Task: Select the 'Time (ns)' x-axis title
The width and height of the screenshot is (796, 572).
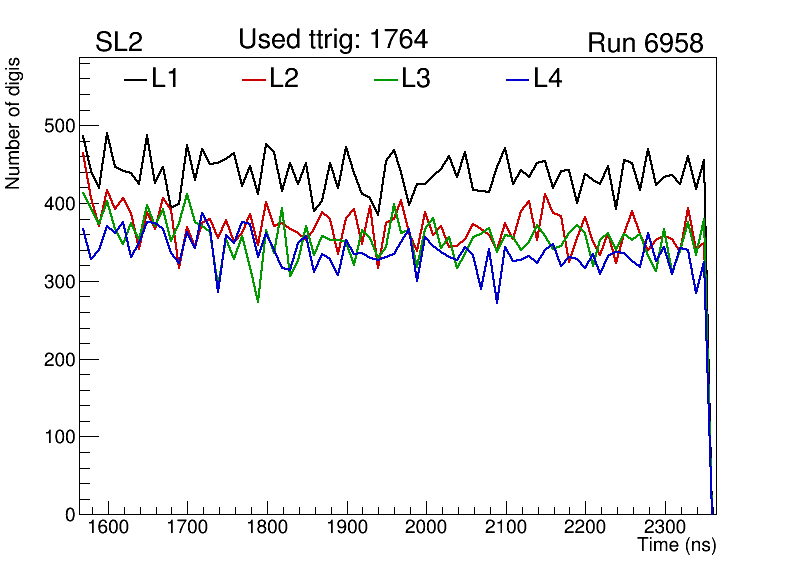Action: tap(677, 546)
